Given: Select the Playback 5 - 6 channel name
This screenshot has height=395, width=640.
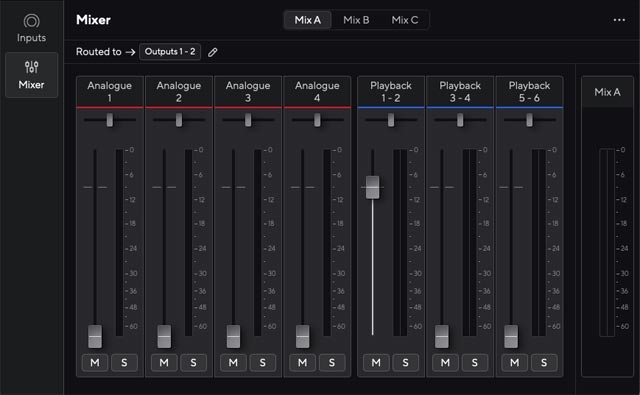Looking at the screenshot, I should point(529,91).
